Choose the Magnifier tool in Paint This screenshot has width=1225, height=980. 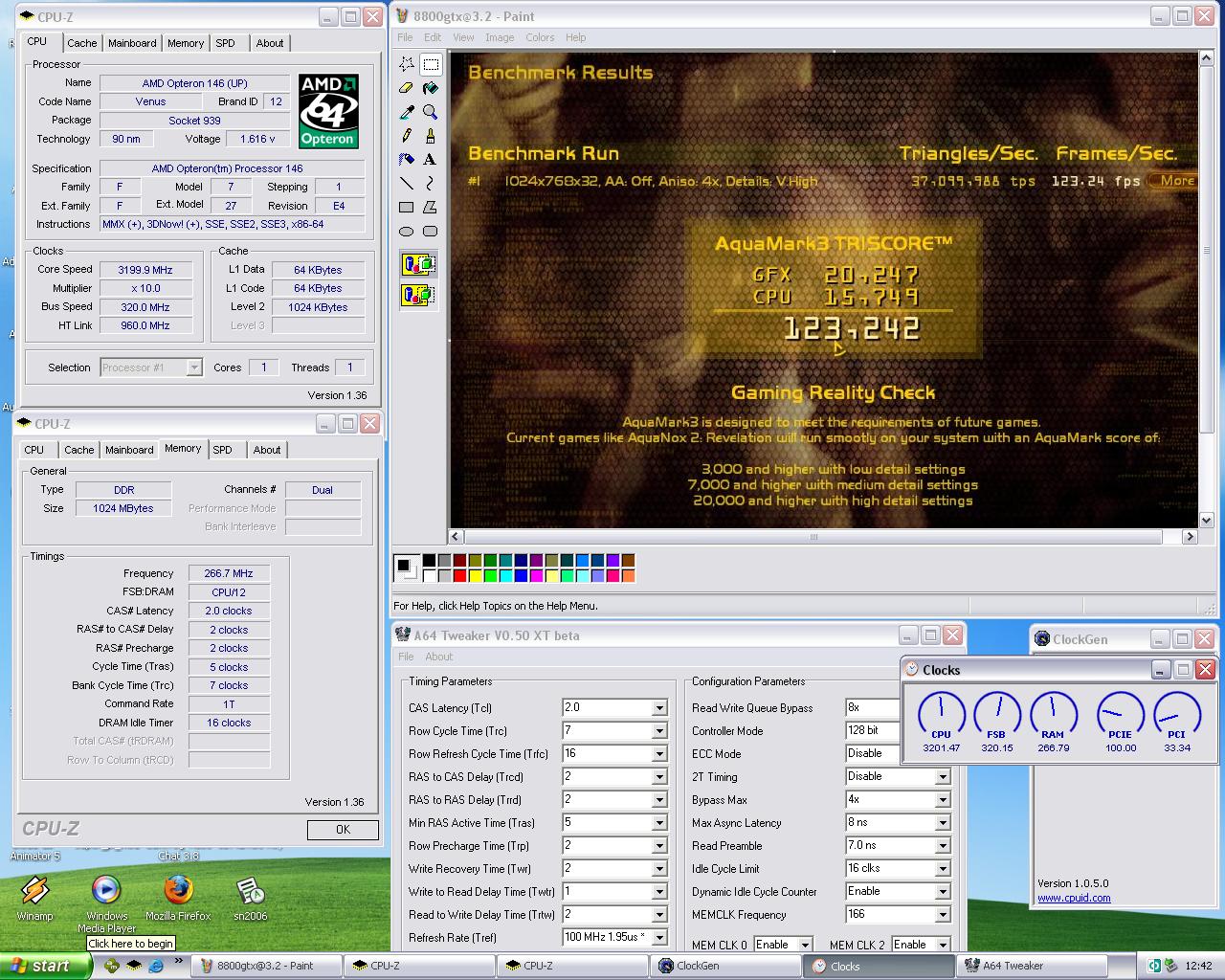coord(431,112)
